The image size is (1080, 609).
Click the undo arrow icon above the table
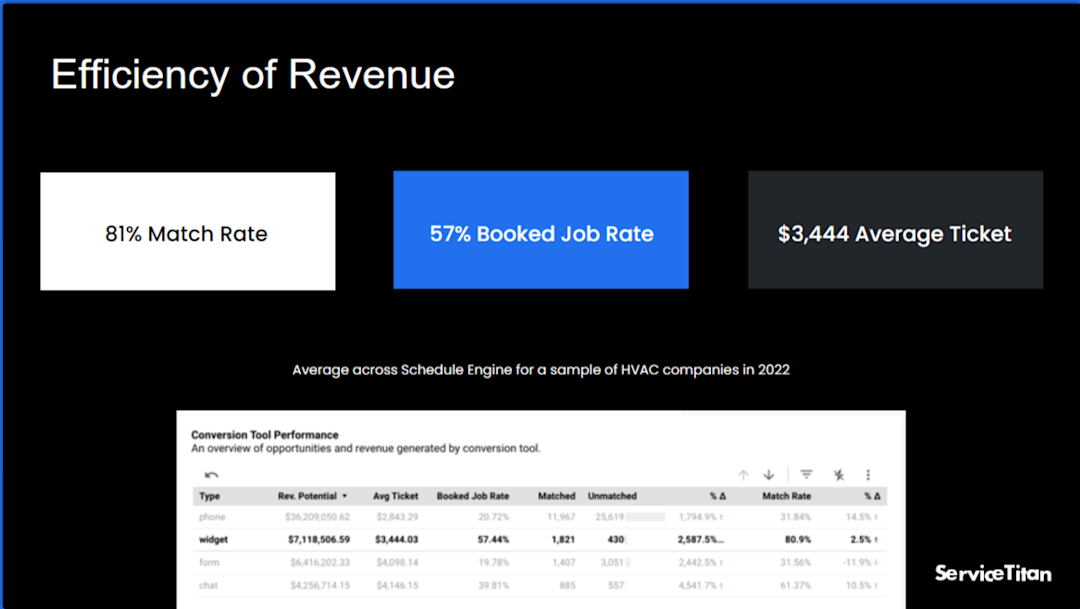coord(211,475)
